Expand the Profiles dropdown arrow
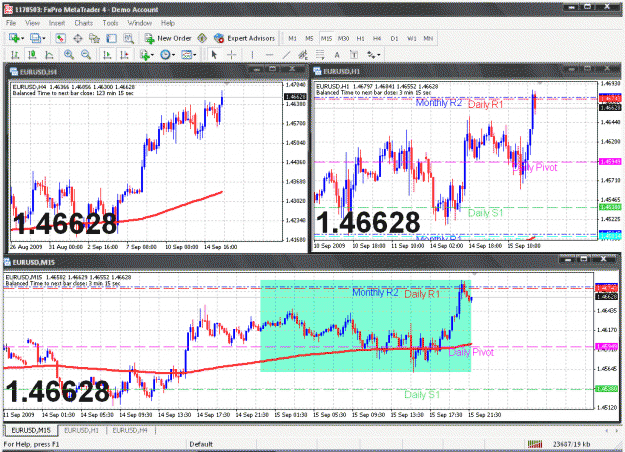625x452 pixels. (43, 39)
